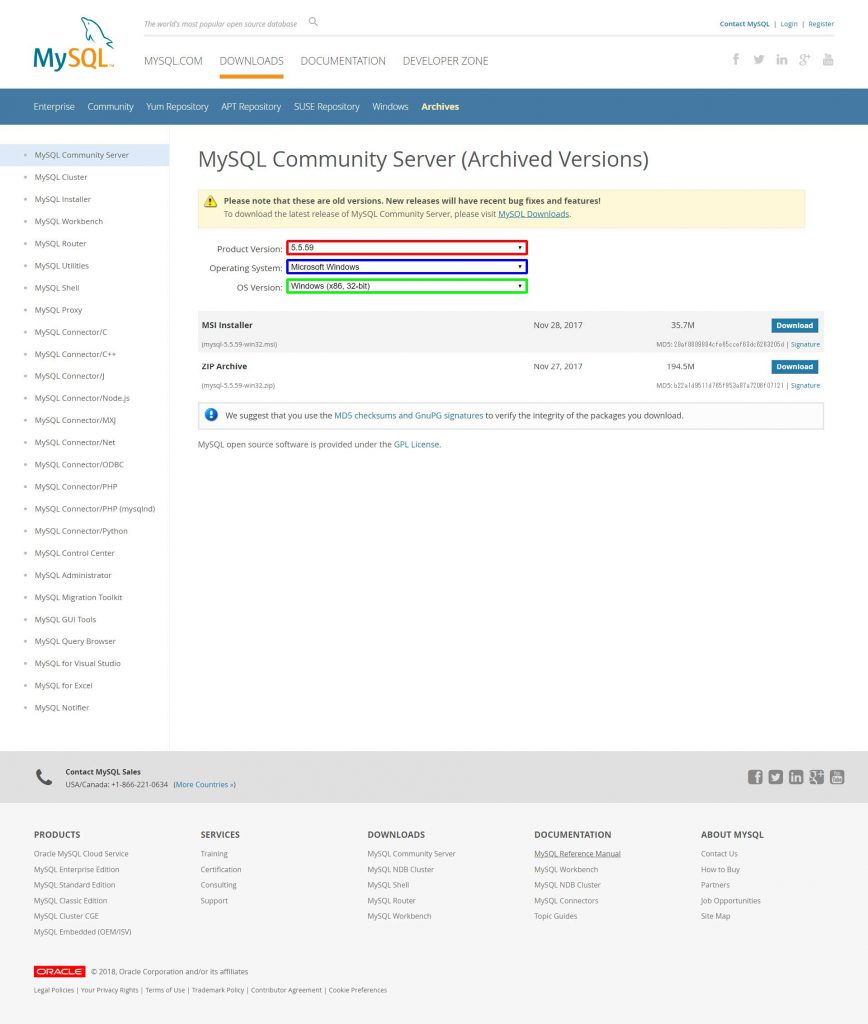Open SUSE Repository in the blue bar
The width and height of the screenshot is (868, 1024).
click(x=327, y=106)
